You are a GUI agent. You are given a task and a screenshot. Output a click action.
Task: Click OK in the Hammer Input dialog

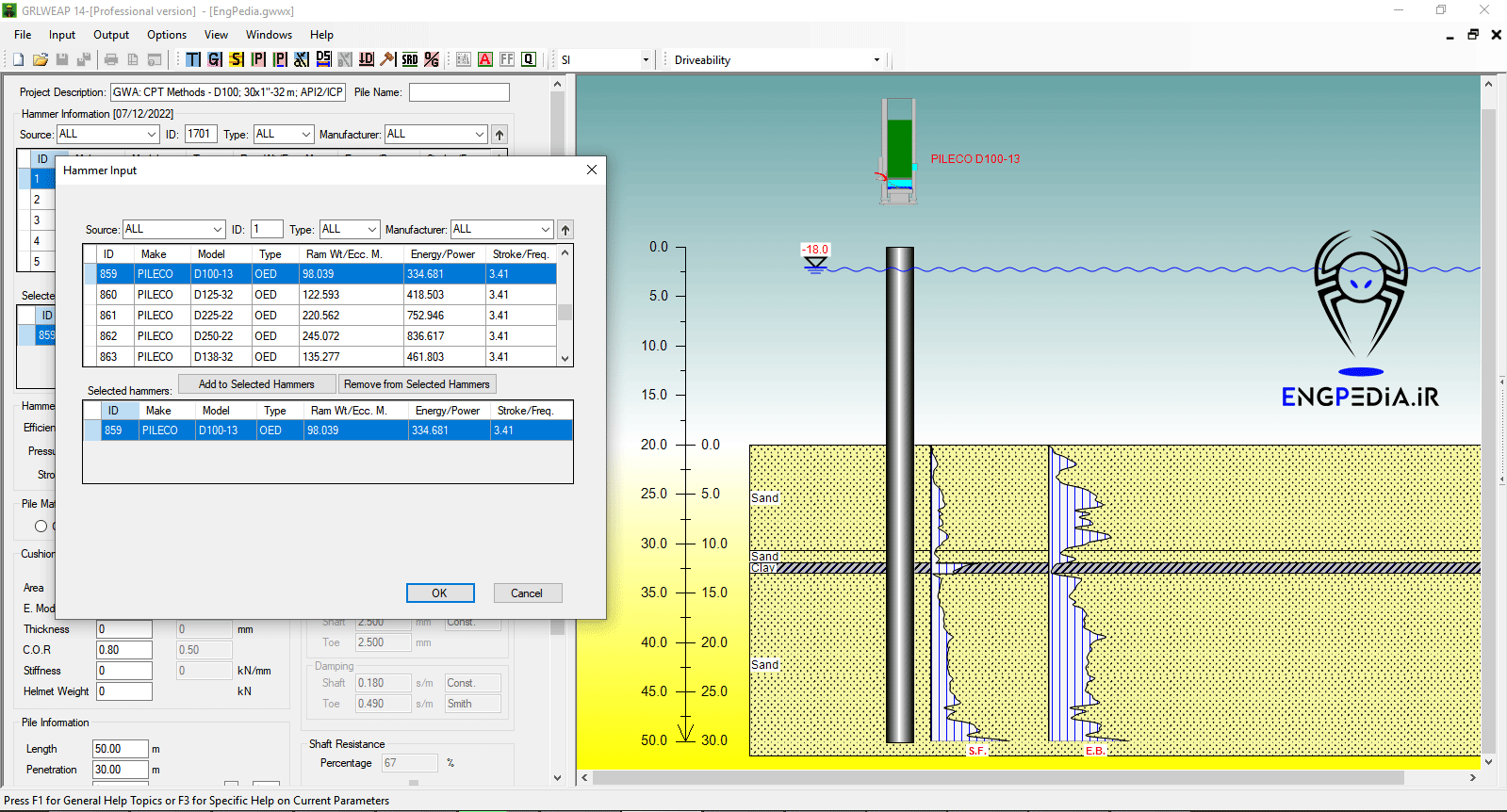tap(440, 593)
